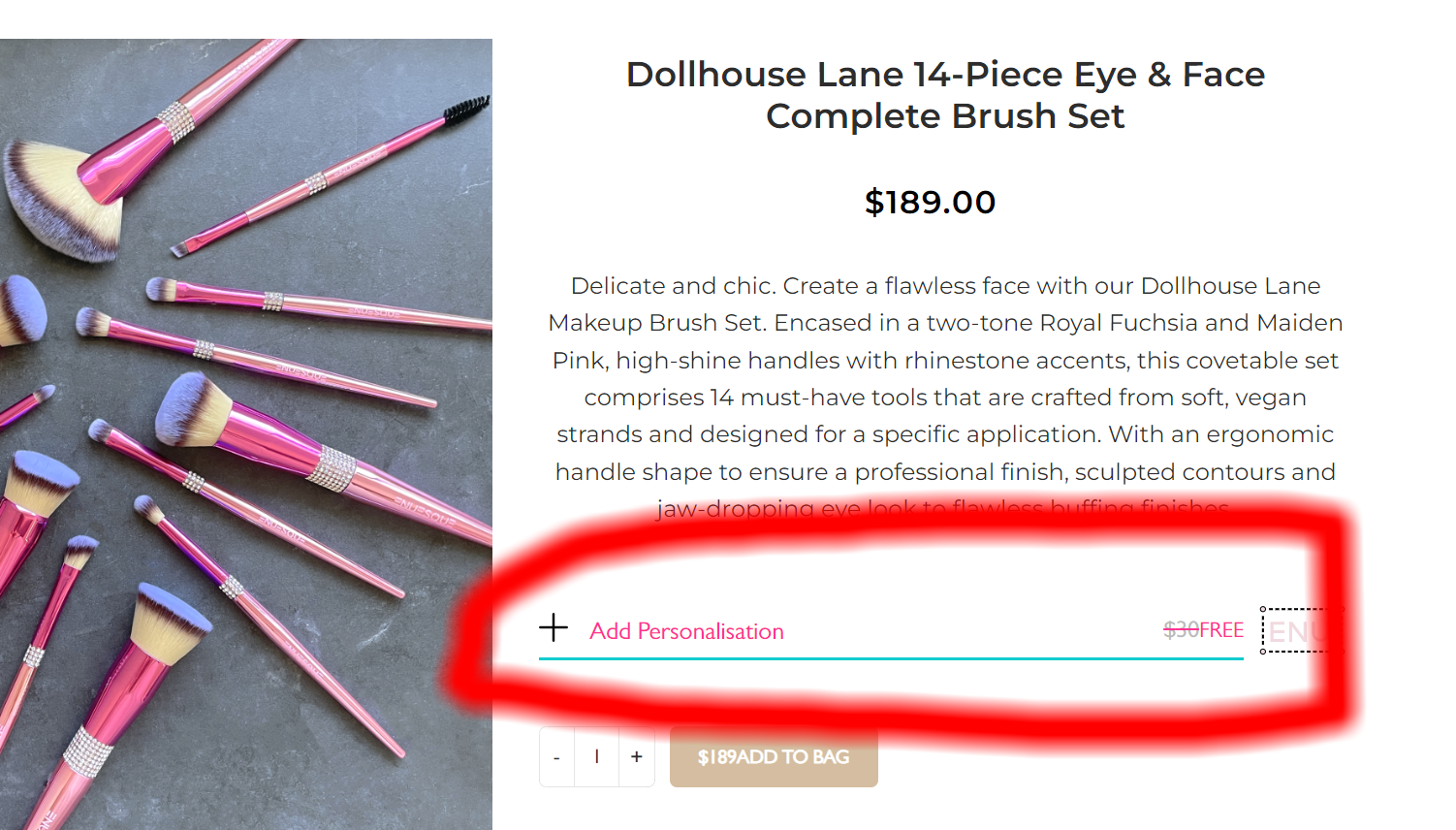The height and width of the screenshot is (830, 1456).
Task: Add the brush set to bag
Action: coord(774,757)
